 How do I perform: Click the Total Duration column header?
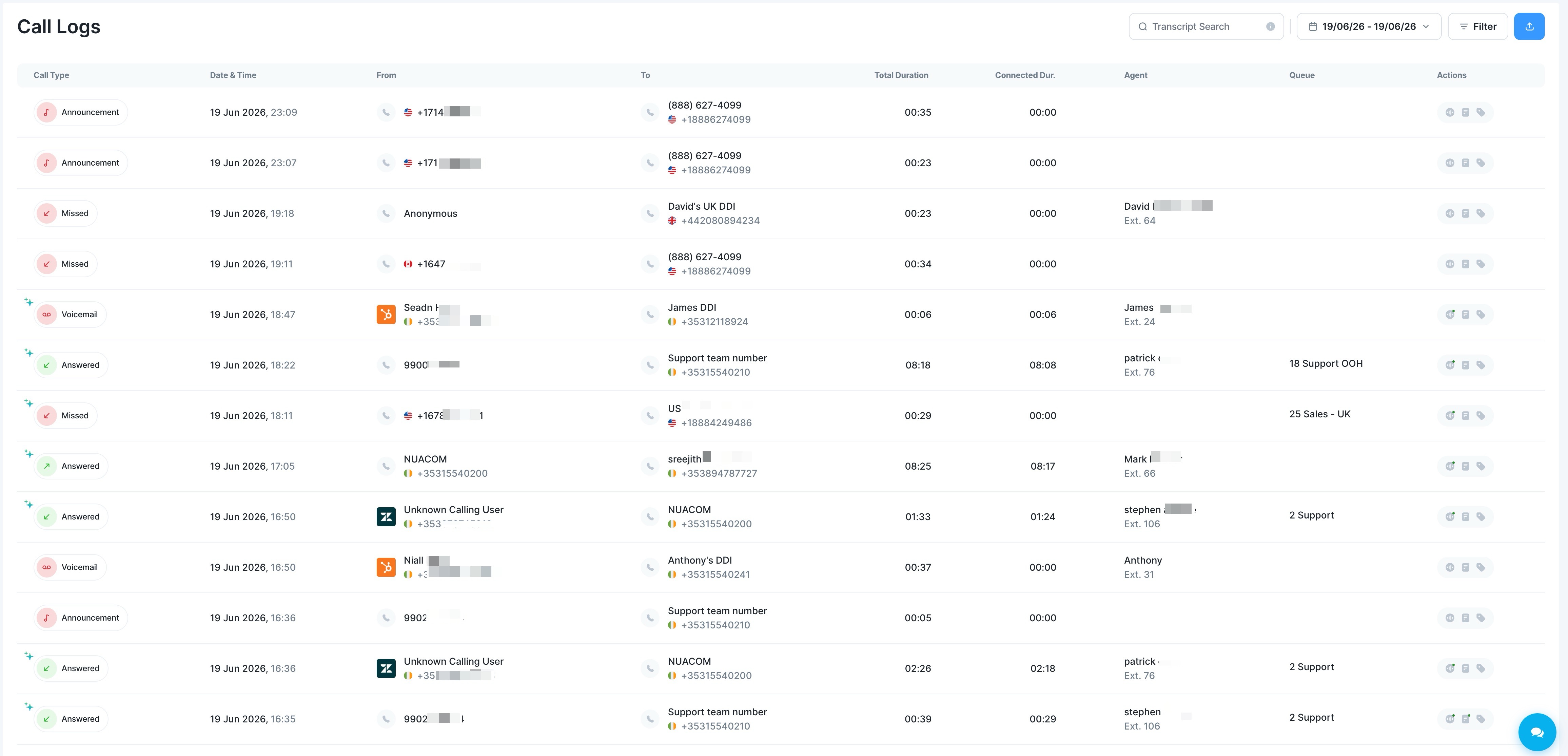coord(901,75)
